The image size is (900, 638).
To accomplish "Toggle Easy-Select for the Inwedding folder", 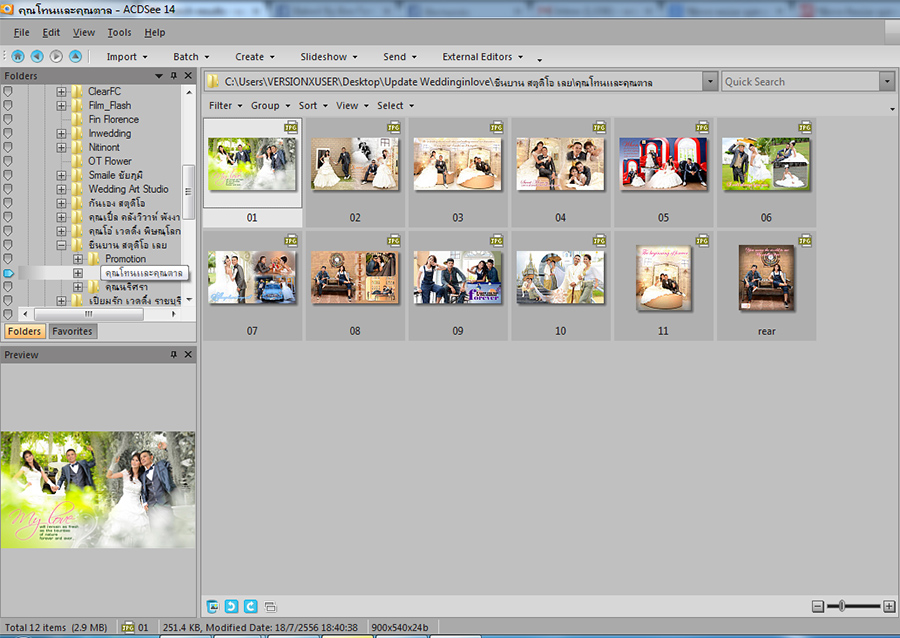I will click(8, 133).
